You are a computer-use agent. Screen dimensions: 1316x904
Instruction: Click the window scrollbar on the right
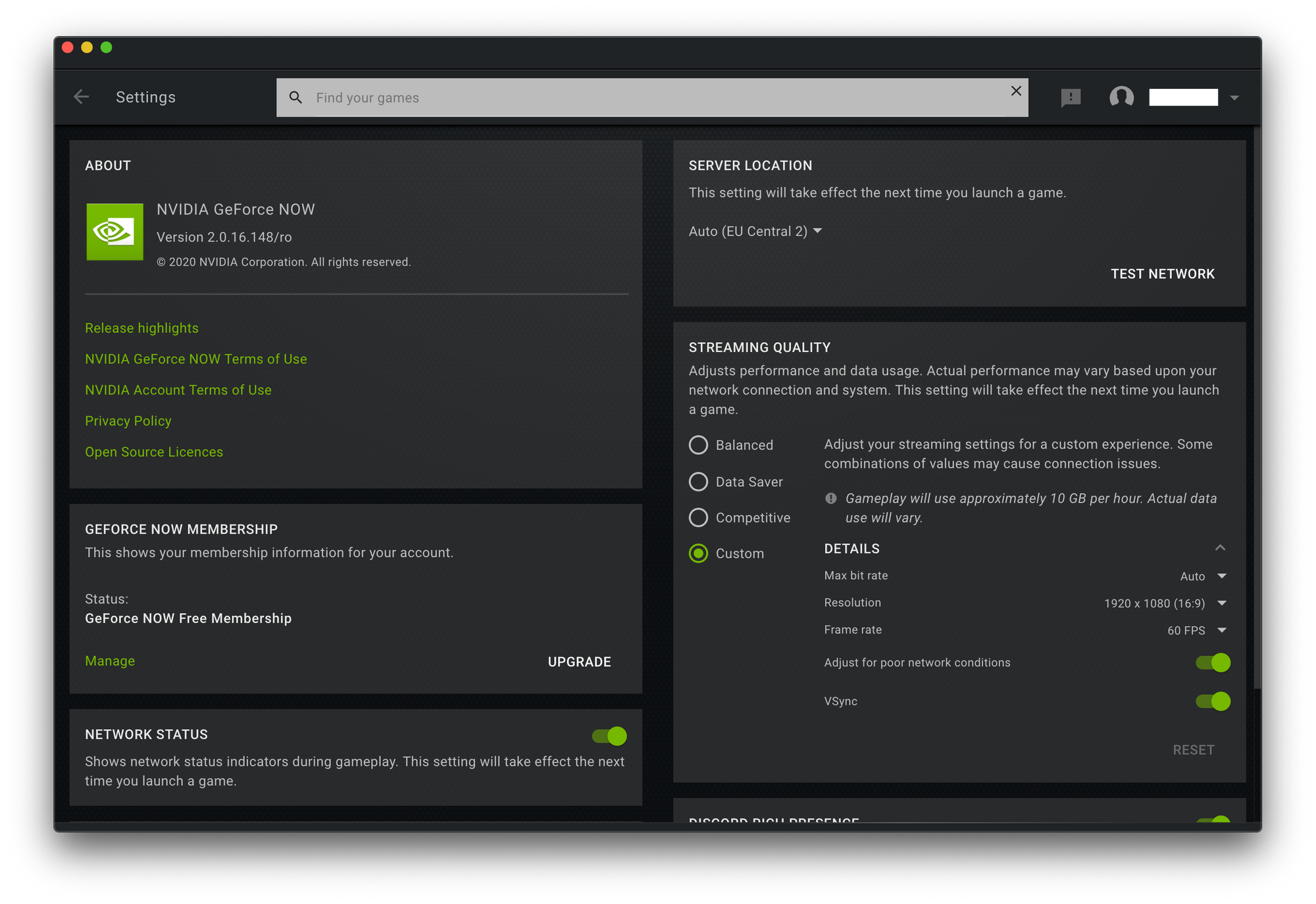point(1257,408)
